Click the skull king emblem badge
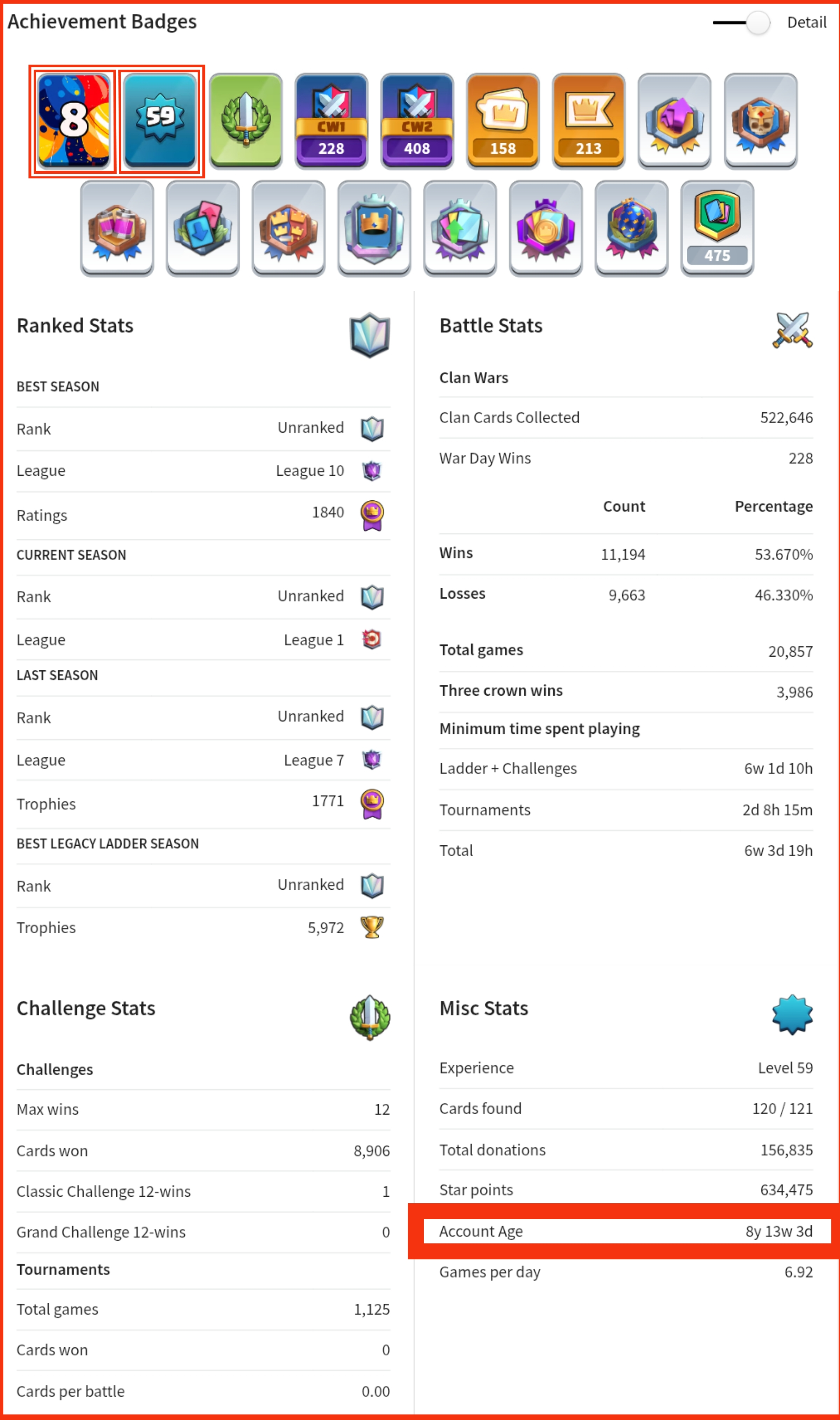 click(x=760, y=121)
